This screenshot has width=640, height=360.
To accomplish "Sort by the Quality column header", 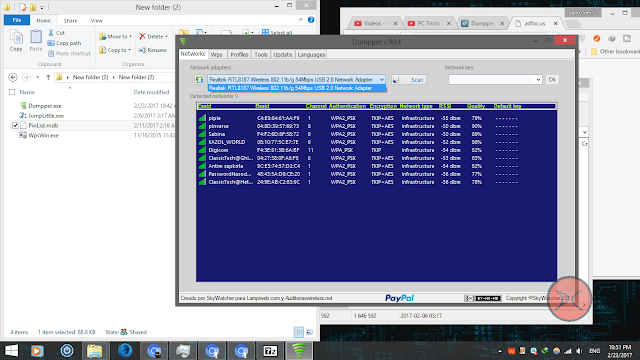I will coord(476,106).
